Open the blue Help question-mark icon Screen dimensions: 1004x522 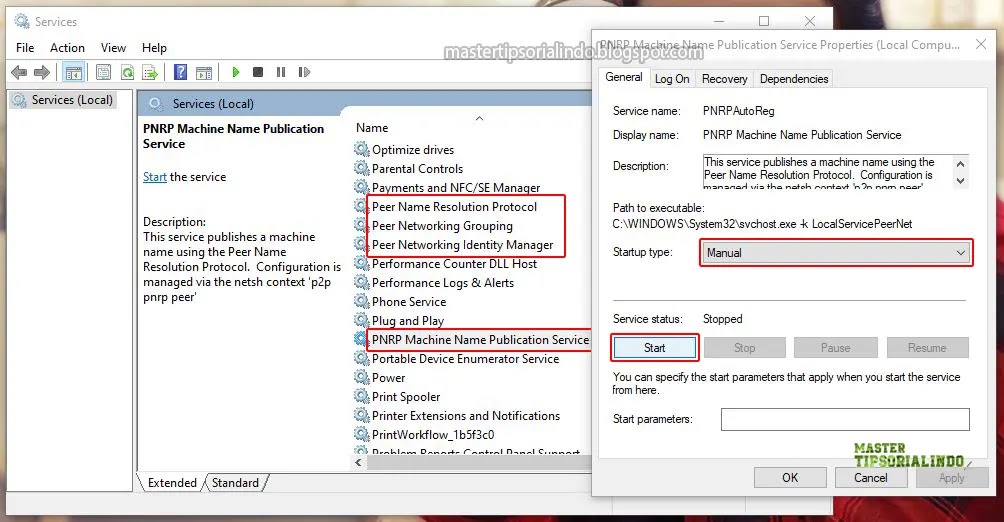point(181,72)
